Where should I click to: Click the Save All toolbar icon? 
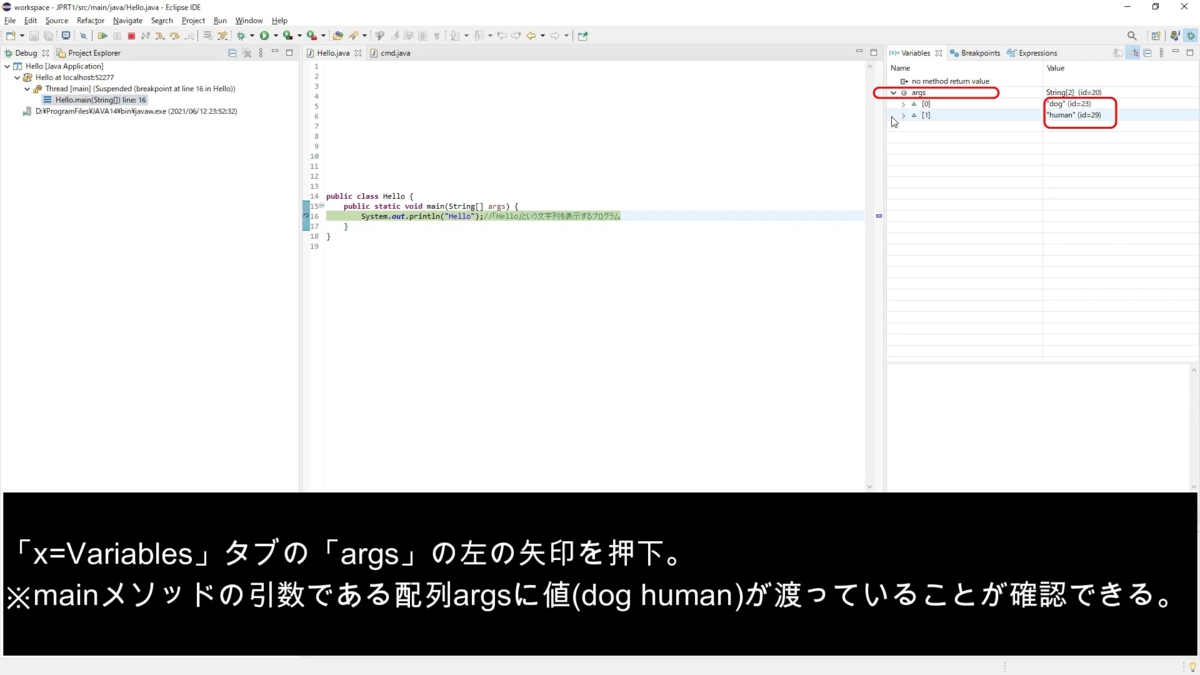(x=47, y=36)
